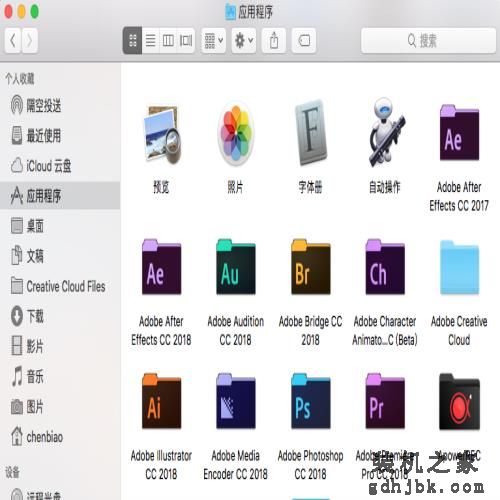The image size is (500, 500).
Task: Click the 设备 sidebar section header
Action: (12, 472)
